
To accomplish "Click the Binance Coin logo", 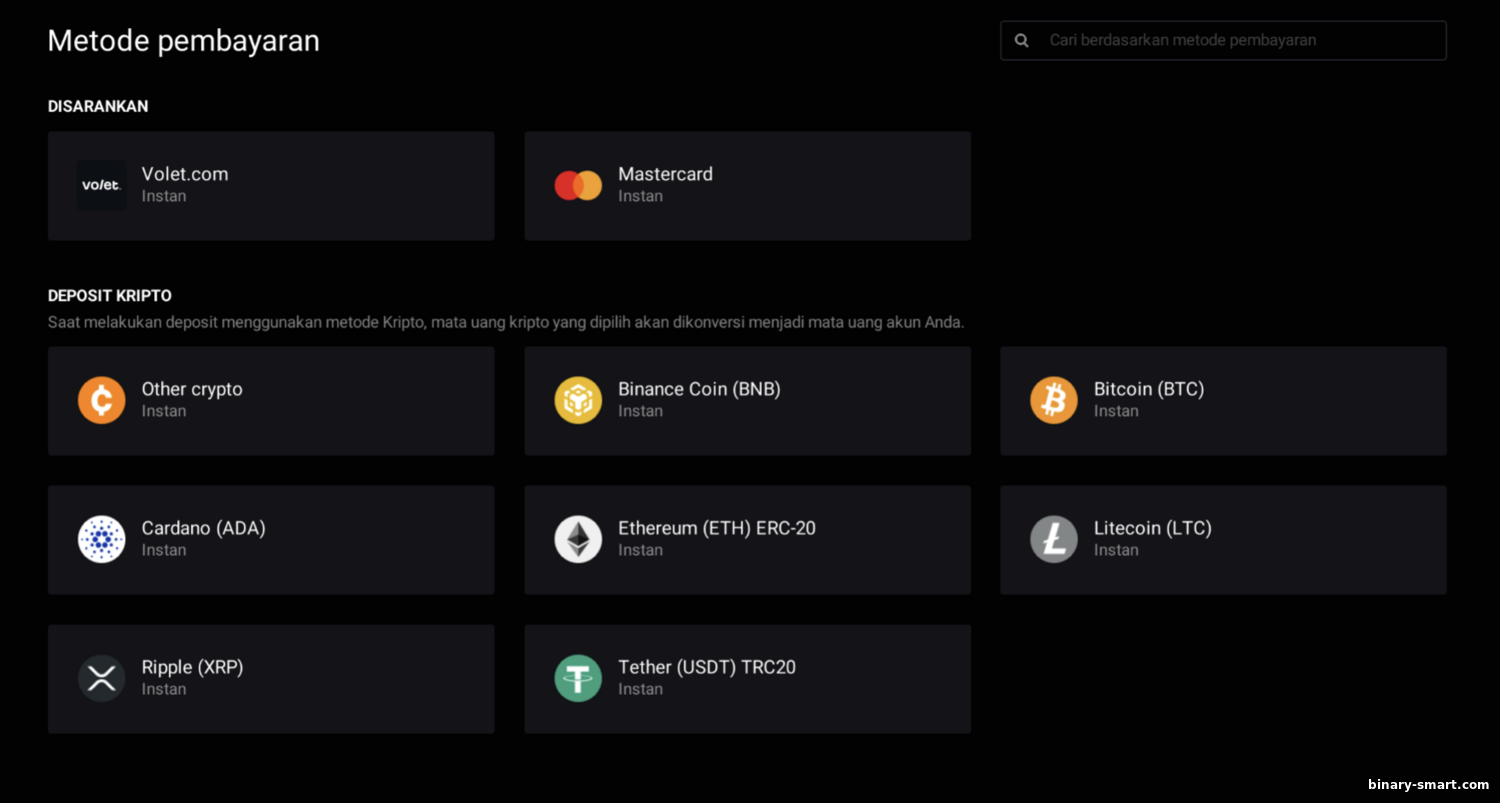I will coord(578,400).
